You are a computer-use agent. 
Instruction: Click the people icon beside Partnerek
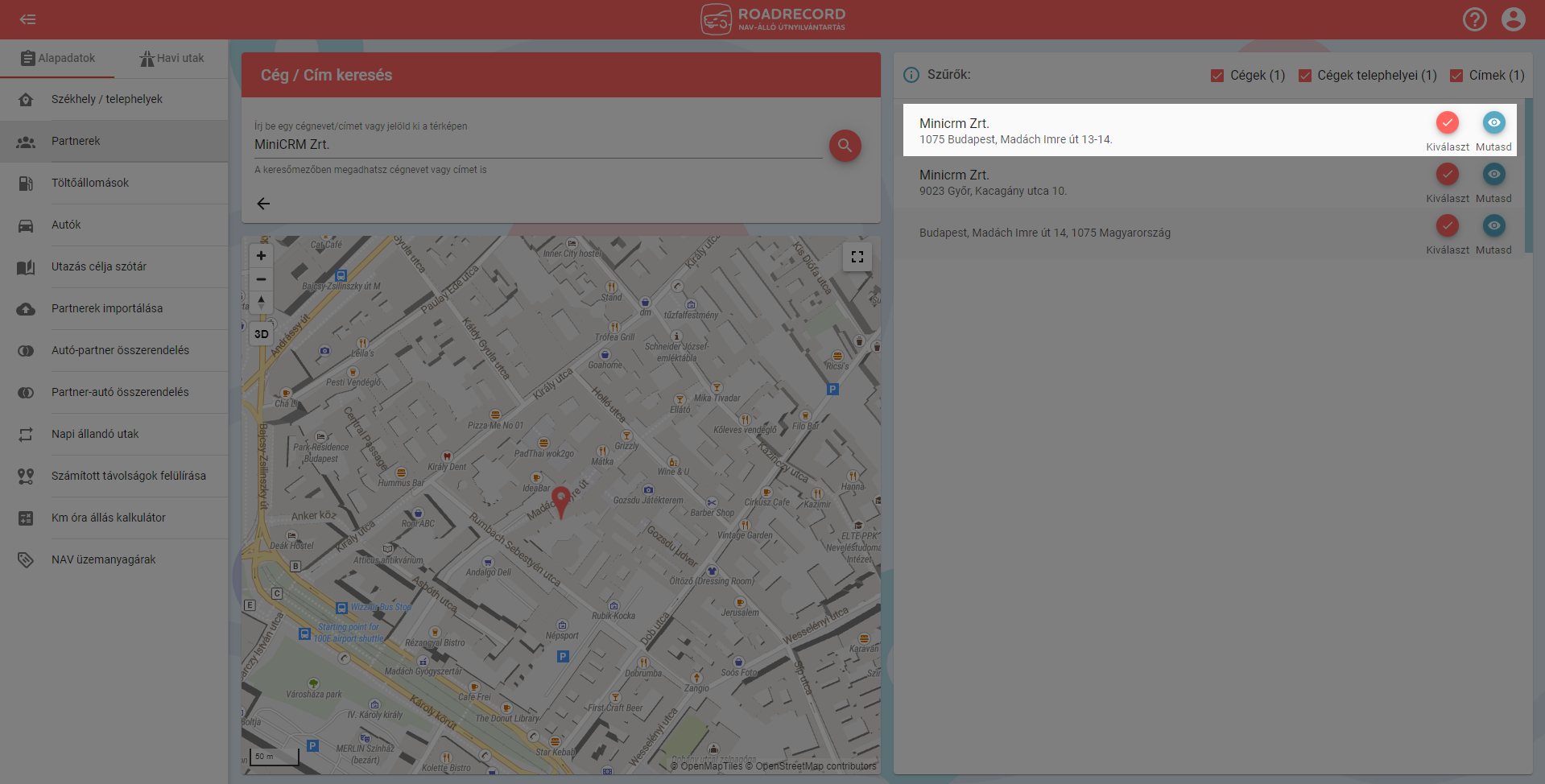click(26, 142)
